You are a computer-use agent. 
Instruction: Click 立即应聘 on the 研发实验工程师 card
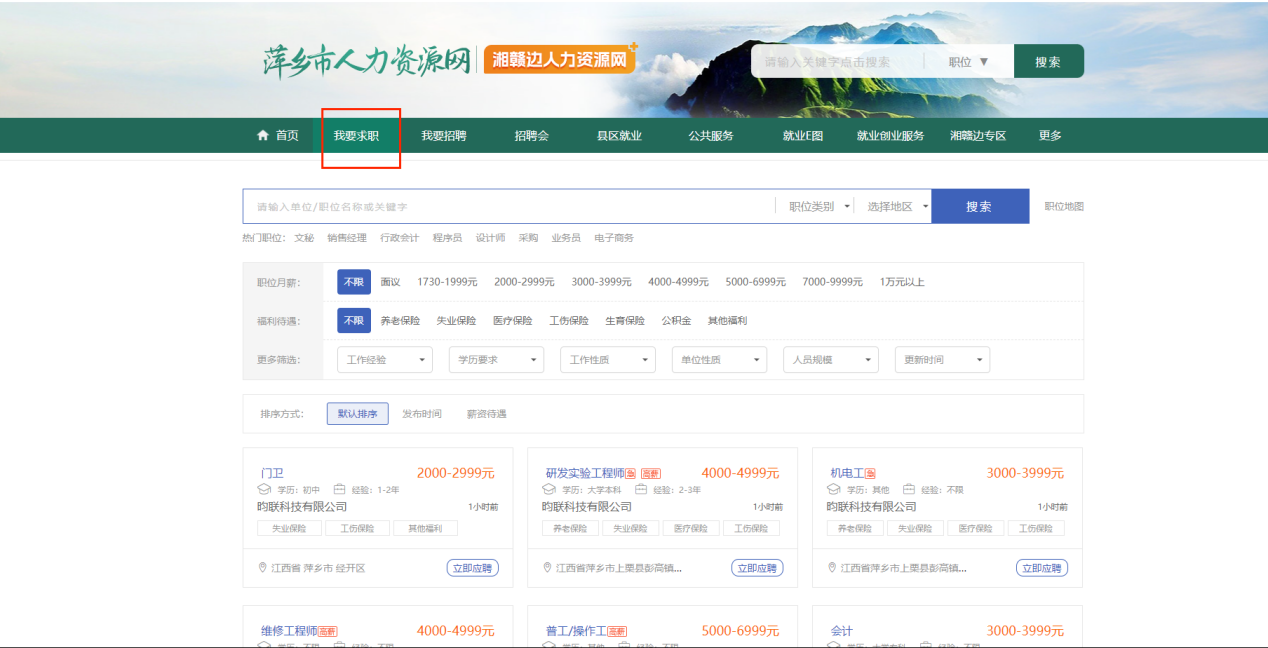point(757,568)
